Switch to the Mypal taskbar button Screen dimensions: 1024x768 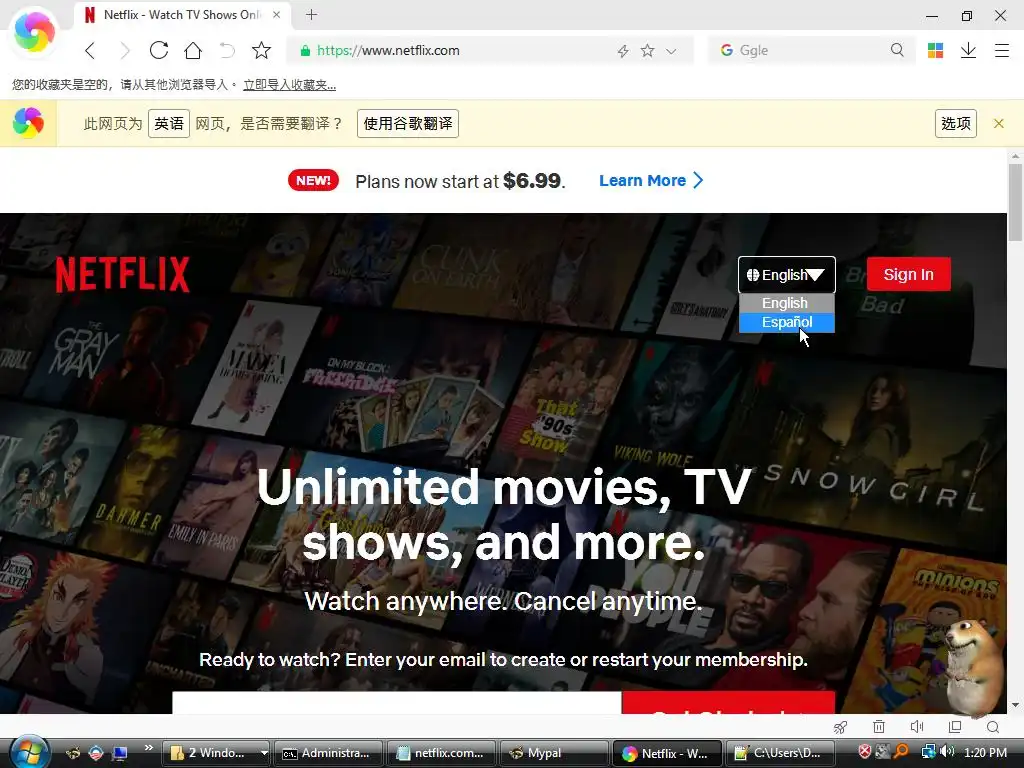coord(554,753)
